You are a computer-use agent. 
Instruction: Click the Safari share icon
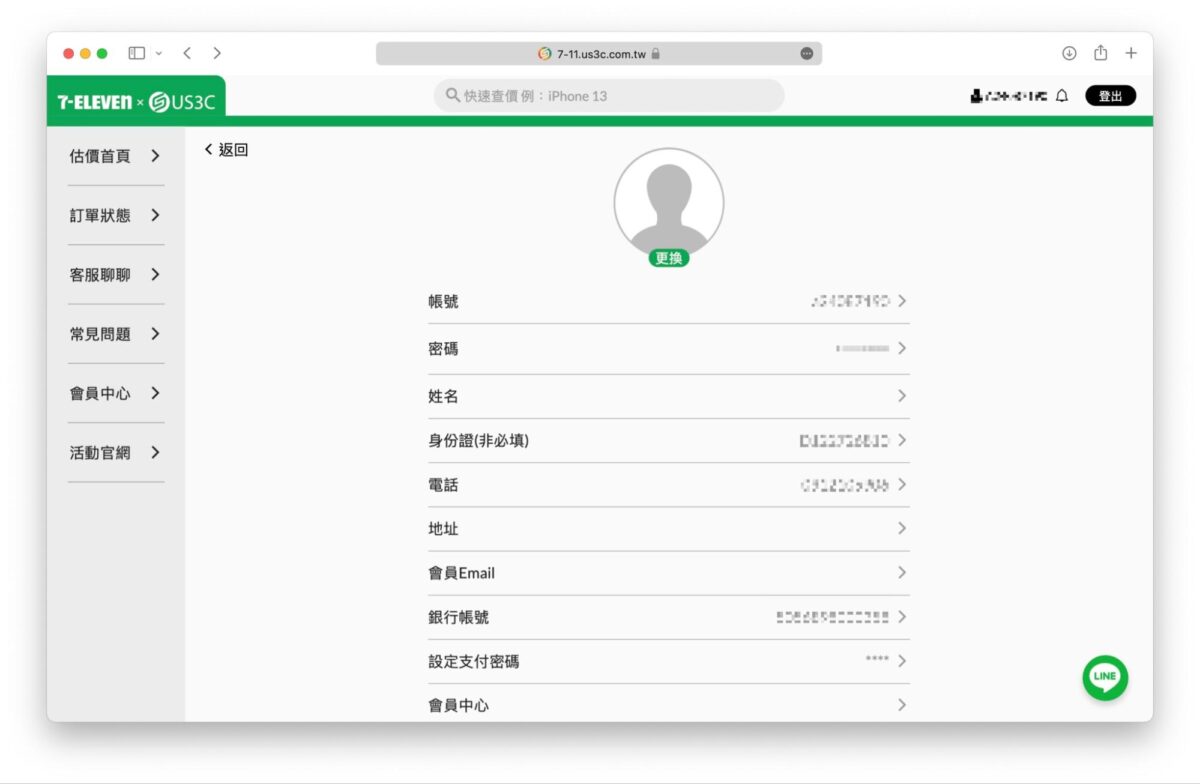coord(1100,53)
